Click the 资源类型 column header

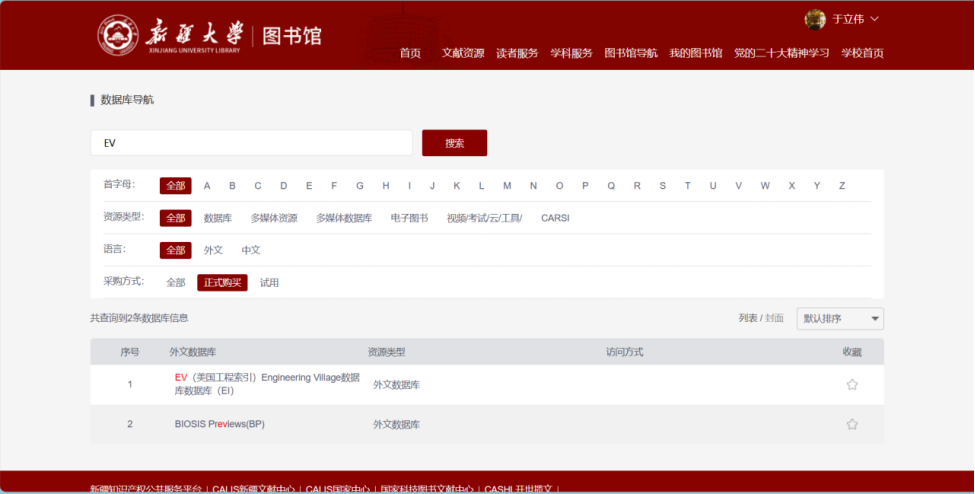point(386,352)
